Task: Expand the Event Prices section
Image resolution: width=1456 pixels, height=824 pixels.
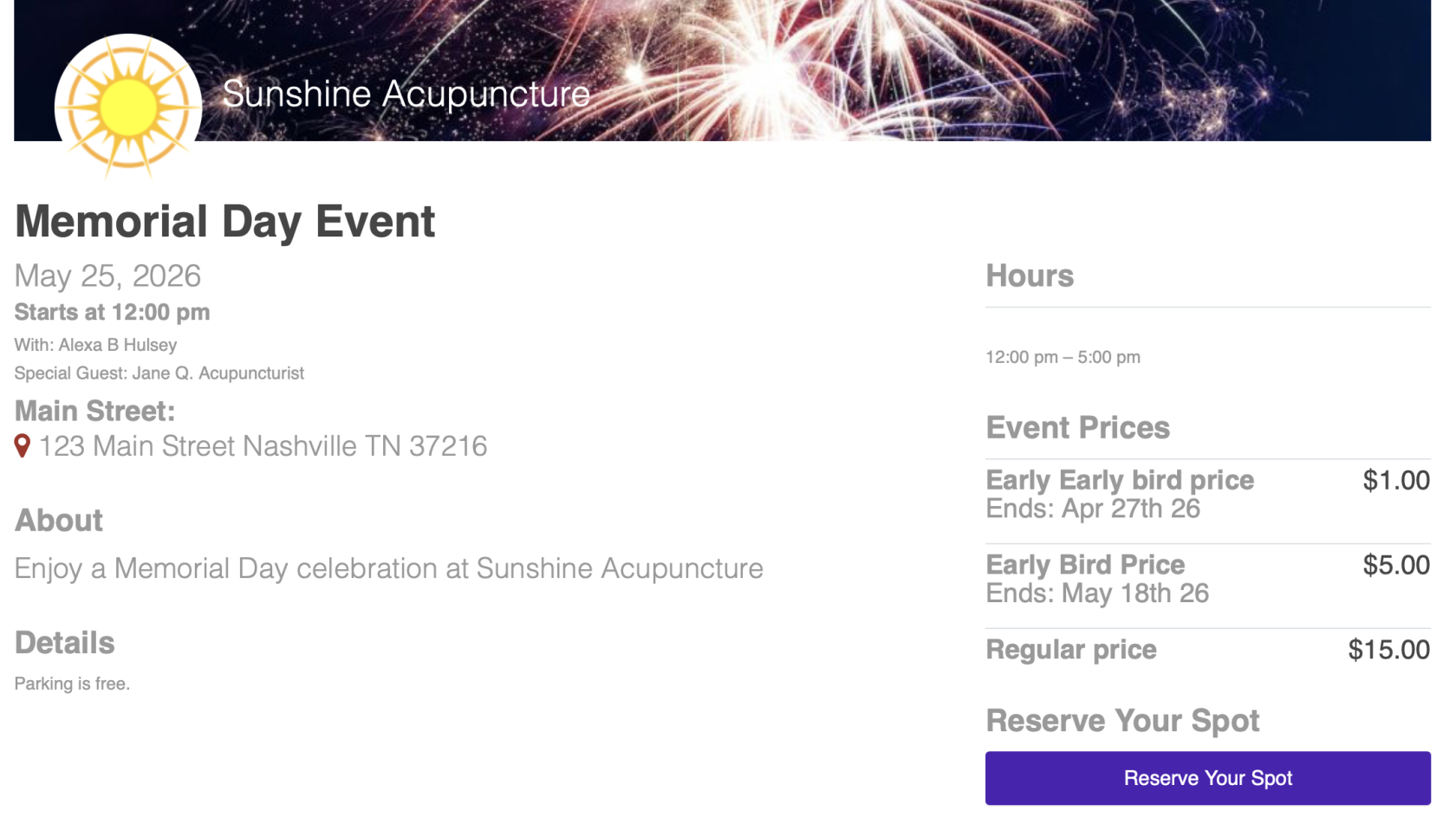Action: pos(1077,426)
